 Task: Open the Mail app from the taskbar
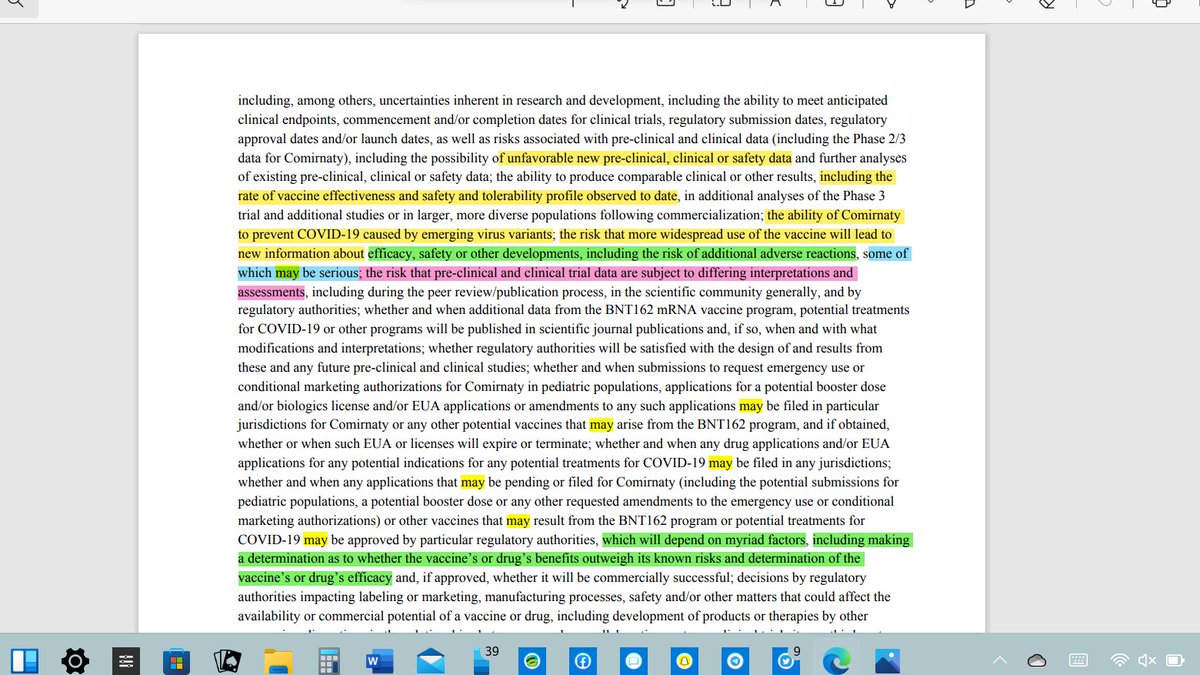430,661
